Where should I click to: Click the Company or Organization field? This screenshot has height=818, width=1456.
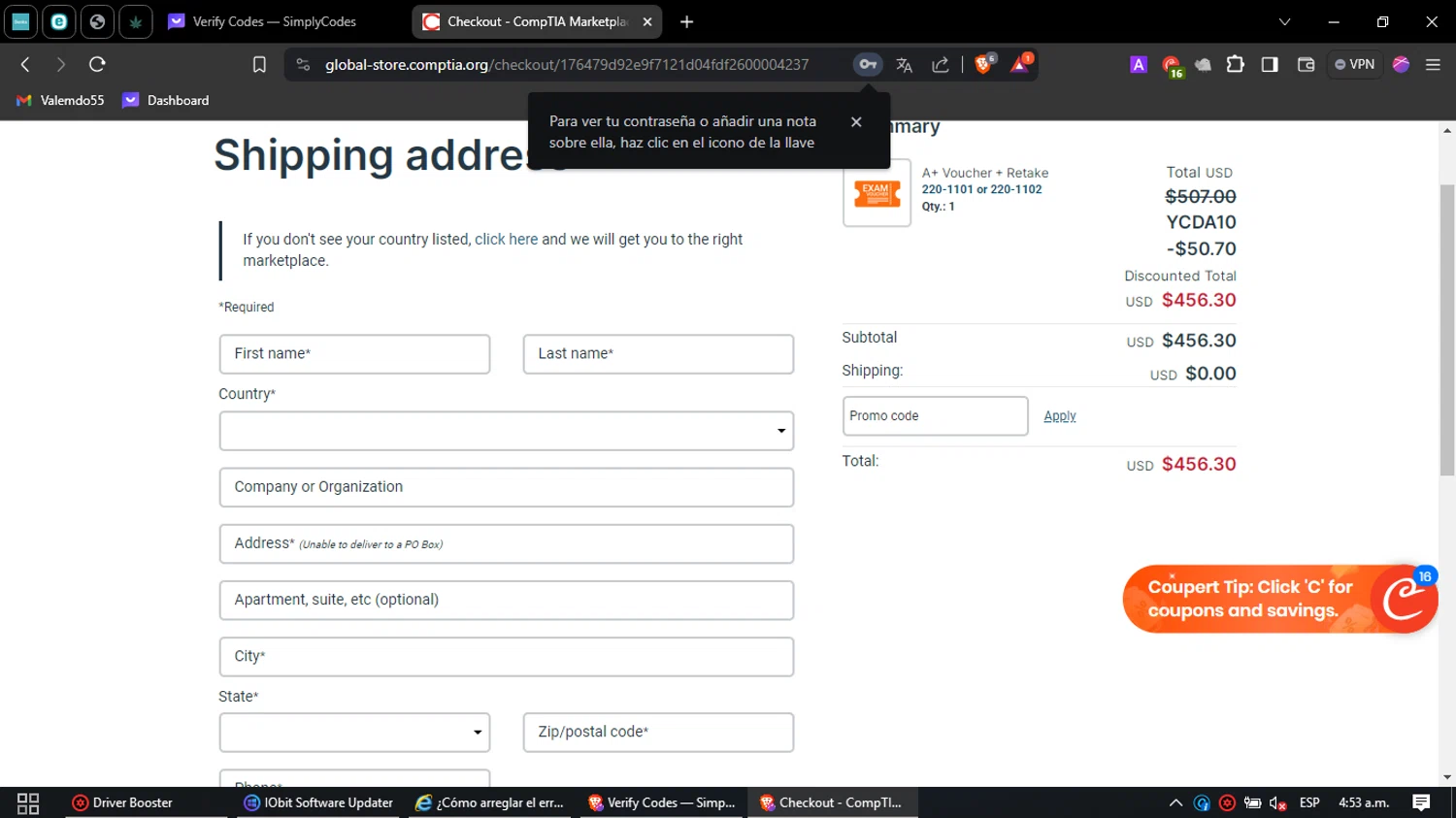[x=506, y=487]
